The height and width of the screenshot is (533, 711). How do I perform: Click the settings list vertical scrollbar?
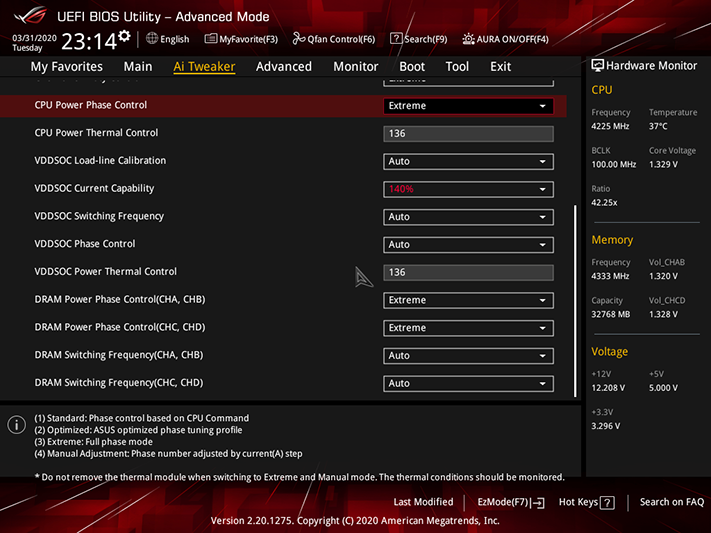(575, 301)
